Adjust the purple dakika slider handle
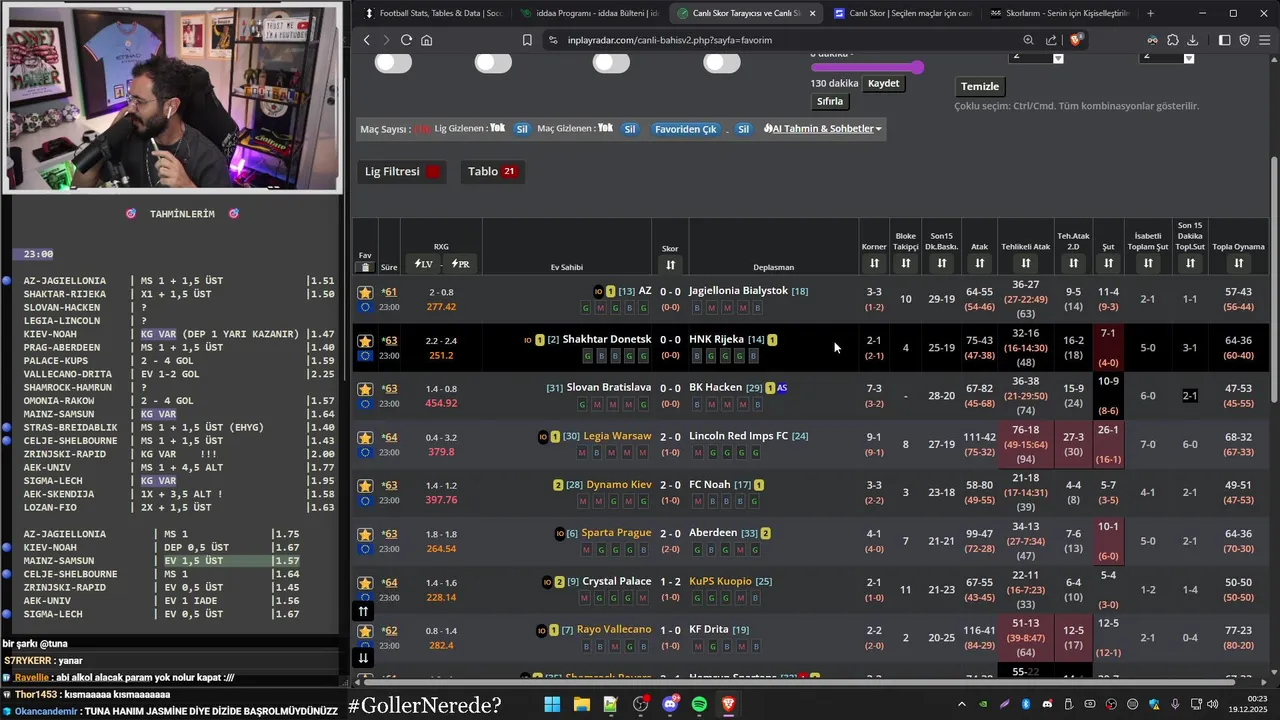This screenshot has height=720, width=1280. [917, 66]
